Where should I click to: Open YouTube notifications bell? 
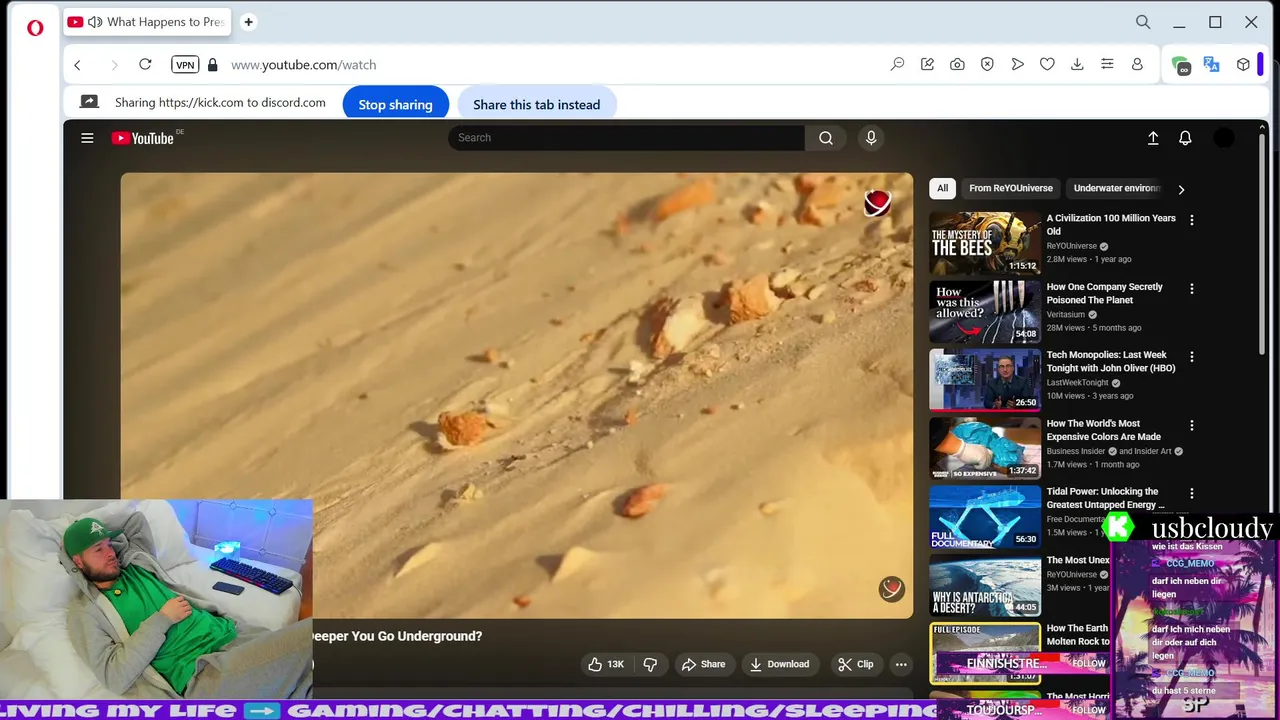(x=1185, y=138)
